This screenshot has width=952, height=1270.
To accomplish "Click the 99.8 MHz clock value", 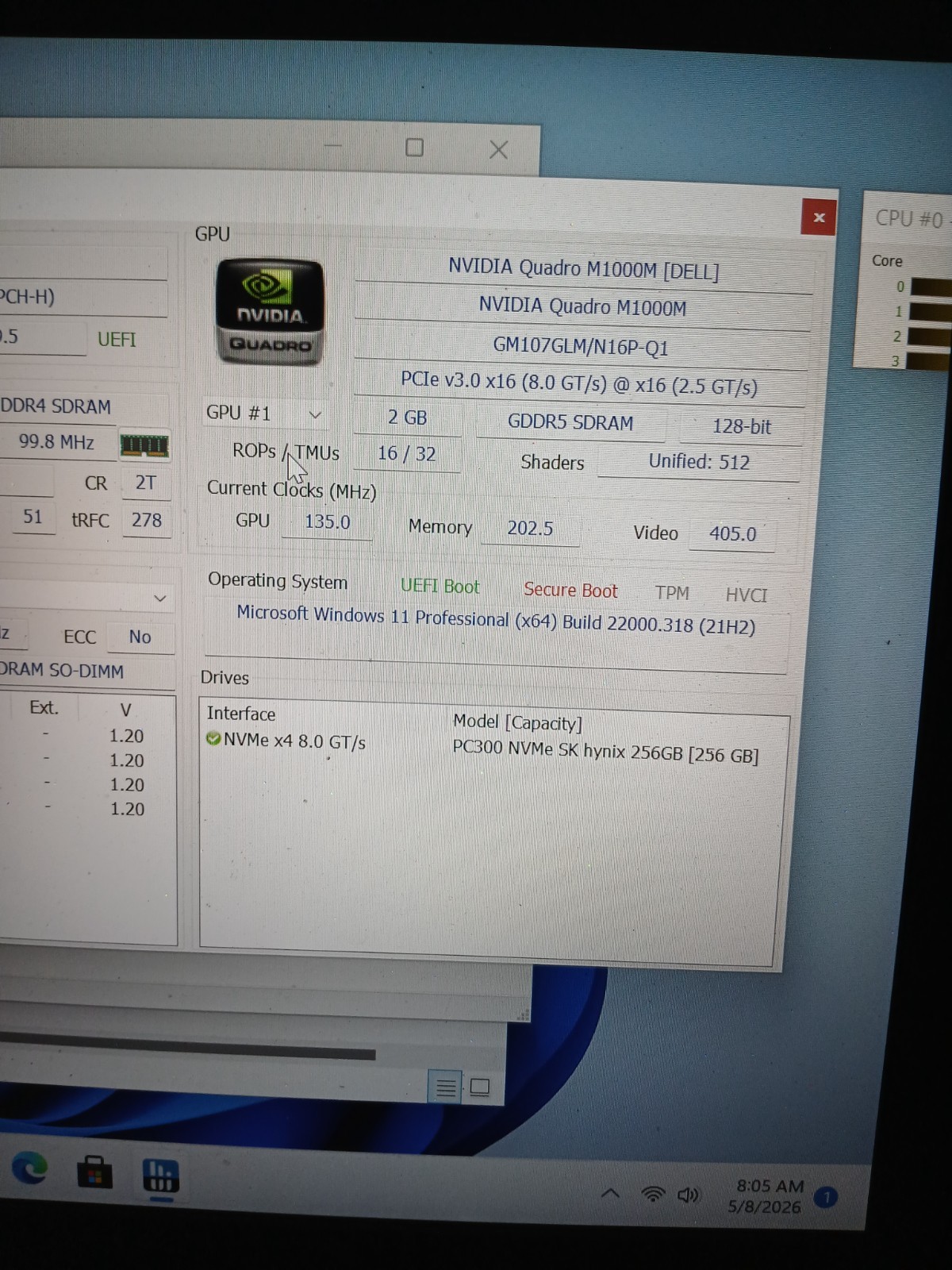I will coord(56,442).
